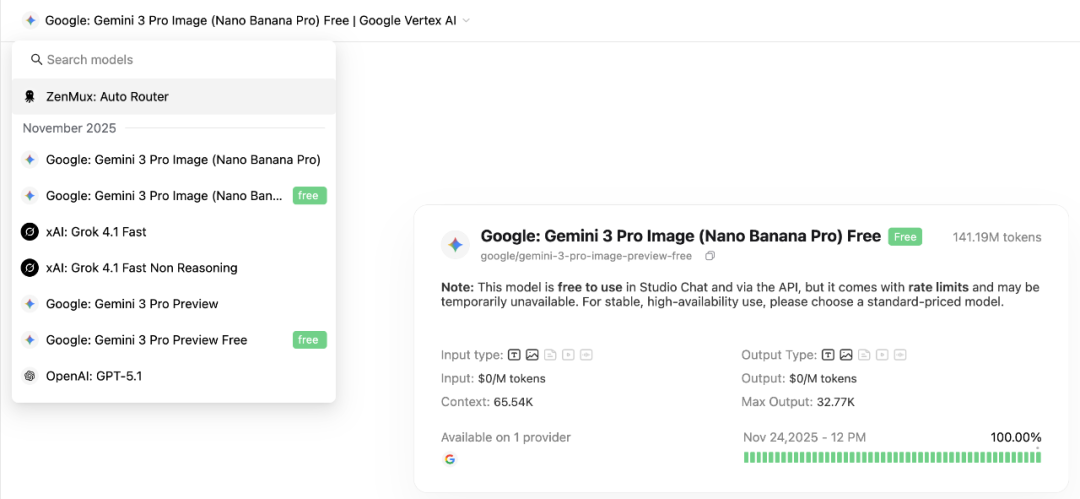Select the truncated free Gemini 3 Pro Image entry
Screen dimensions: 1080x499
(x=174, y=196)
